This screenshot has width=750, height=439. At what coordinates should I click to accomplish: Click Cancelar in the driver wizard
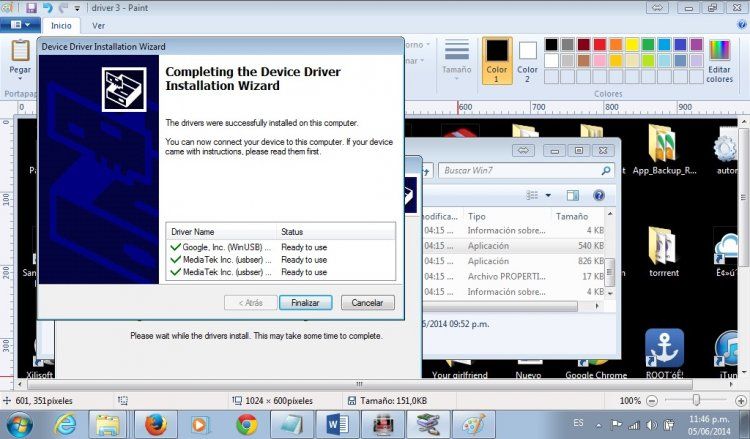point(367,303)
